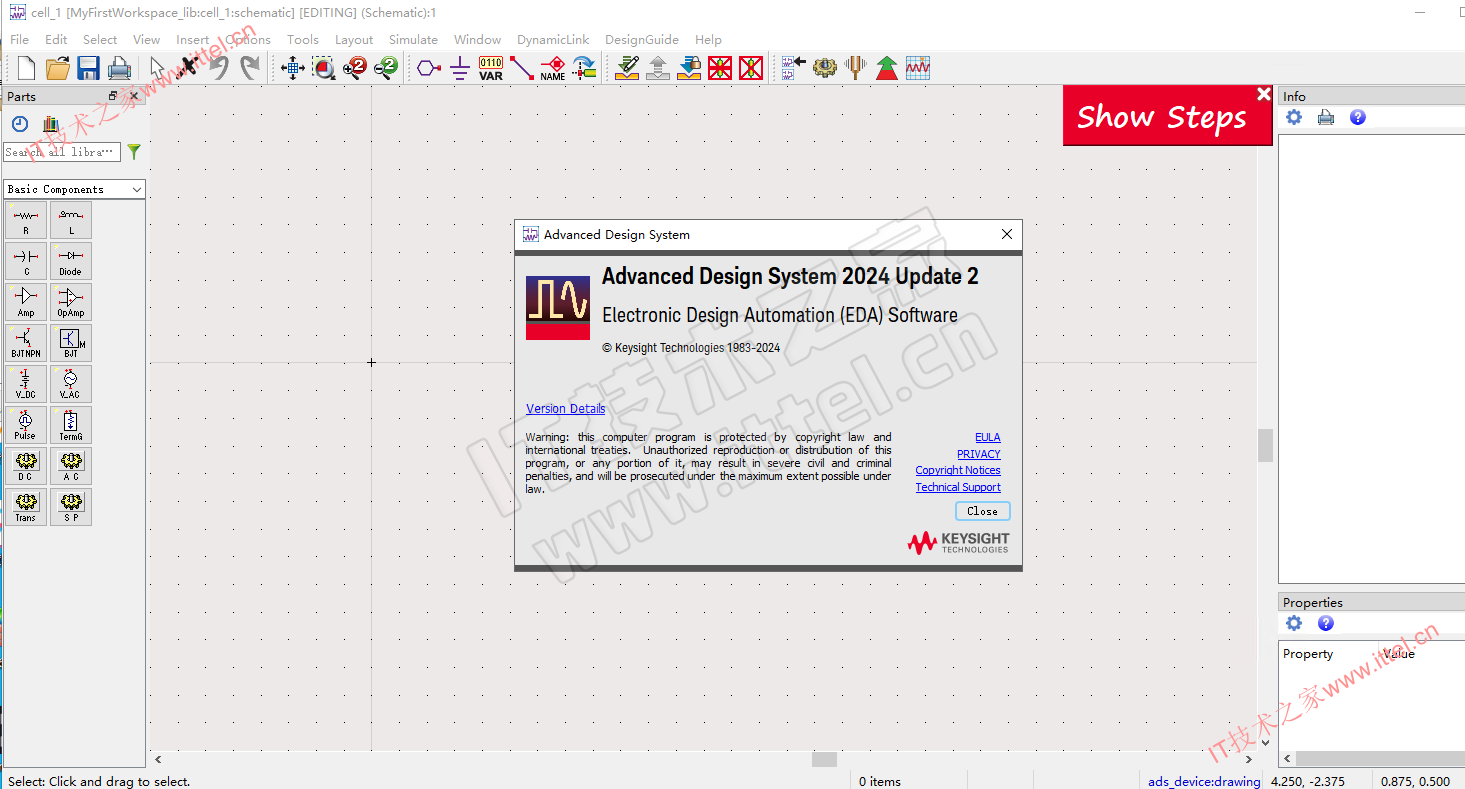Open the Info panel settings gear
Screen dimensions: 1465x789
coord(1294,117)
